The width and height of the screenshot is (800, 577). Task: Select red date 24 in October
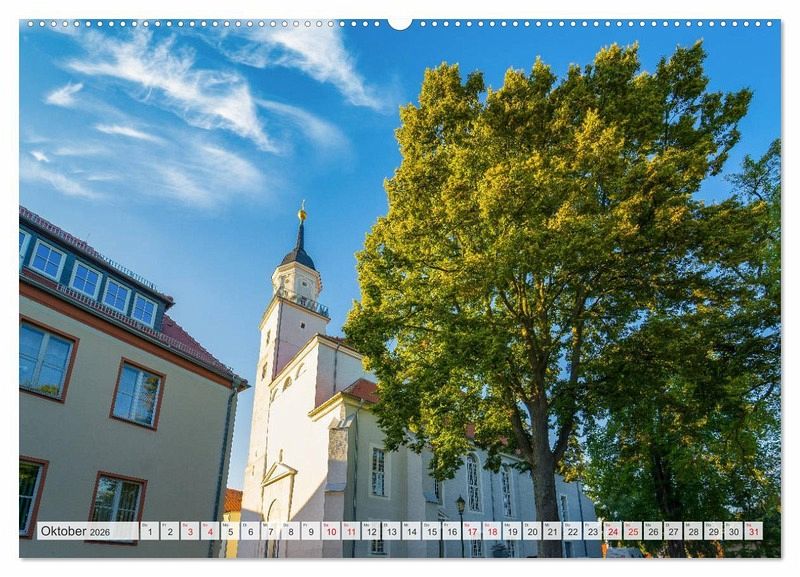(x=612, y=531)
